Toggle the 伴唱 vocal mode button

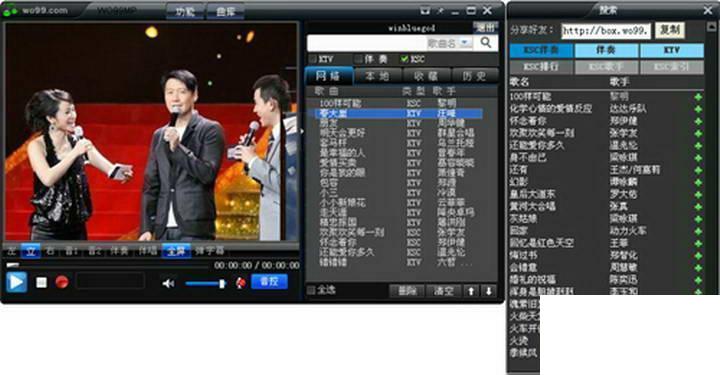pos(148,251)
